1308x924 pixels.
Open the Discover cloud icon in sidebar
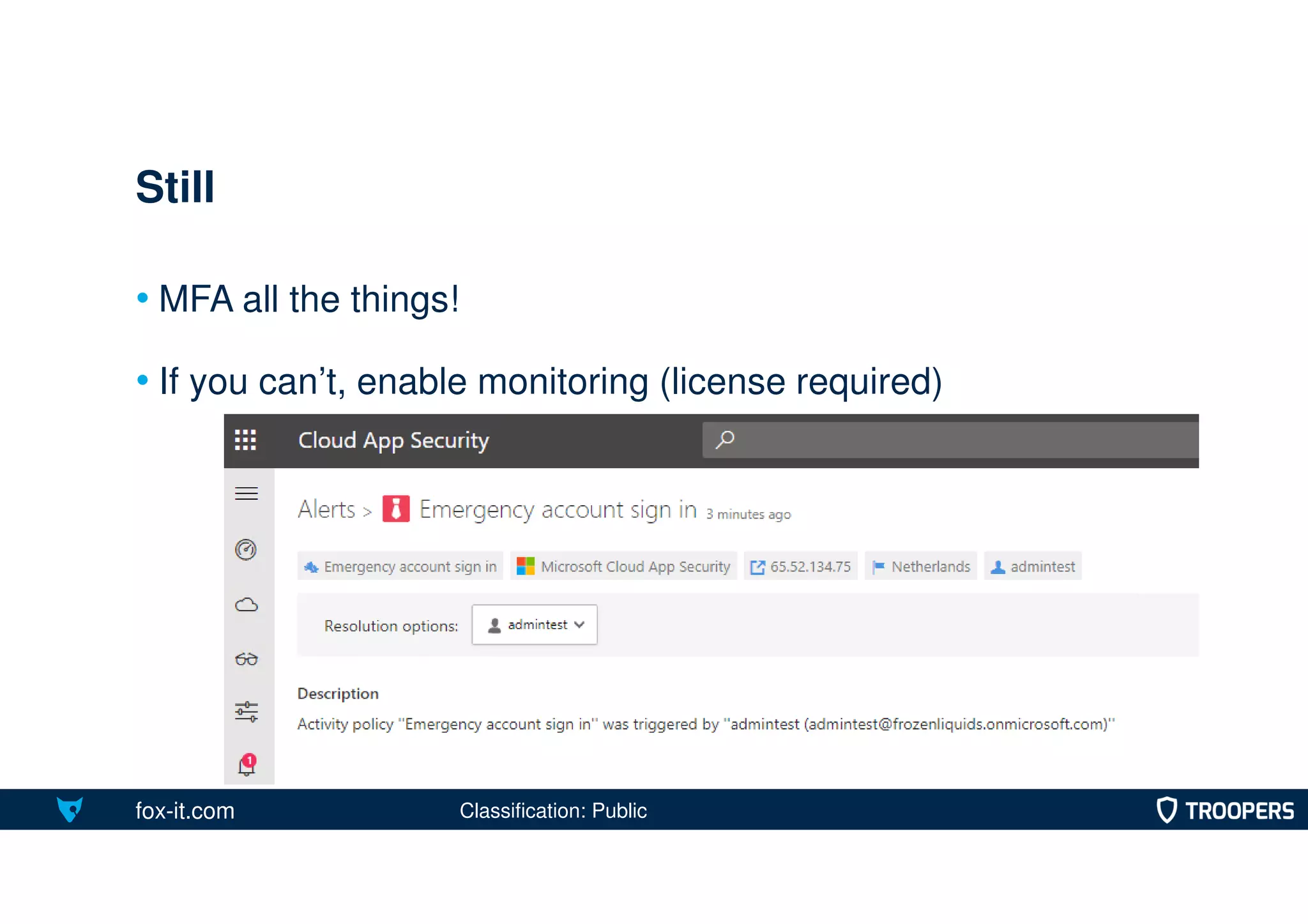click(x=247, y=605)
